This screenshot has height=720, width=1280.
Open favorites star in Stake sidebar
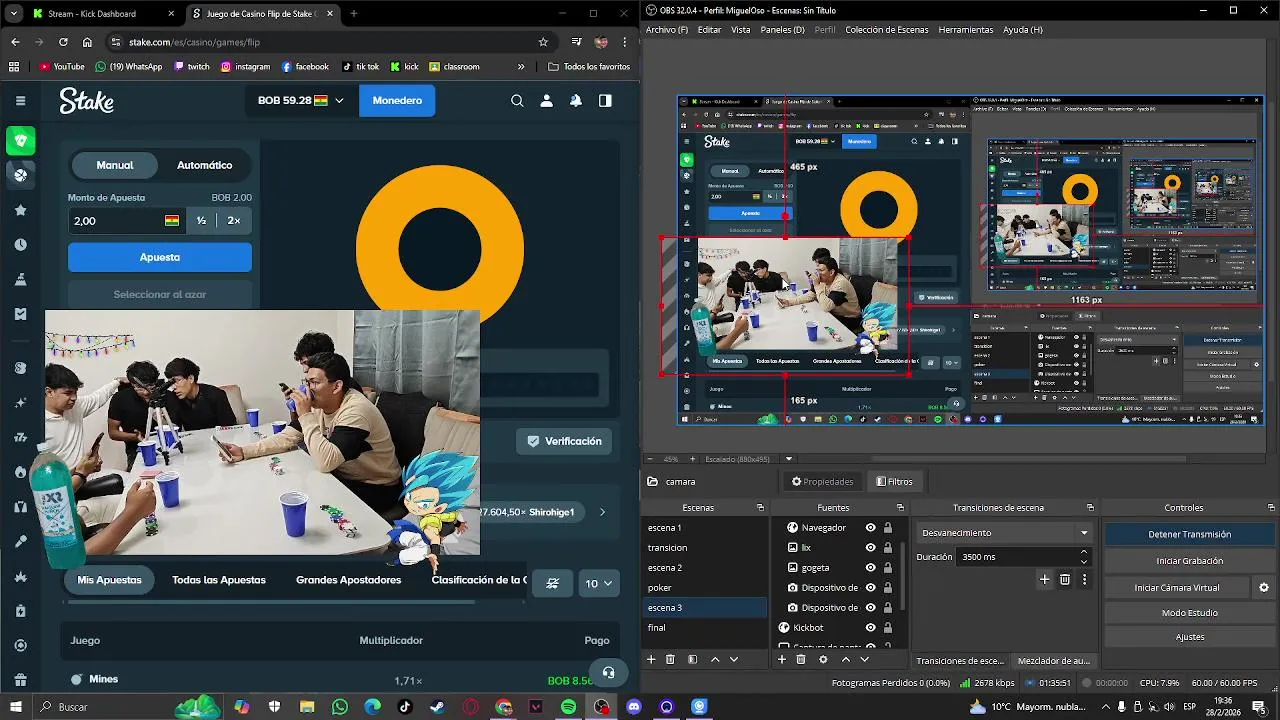click(x=21, y=210)
